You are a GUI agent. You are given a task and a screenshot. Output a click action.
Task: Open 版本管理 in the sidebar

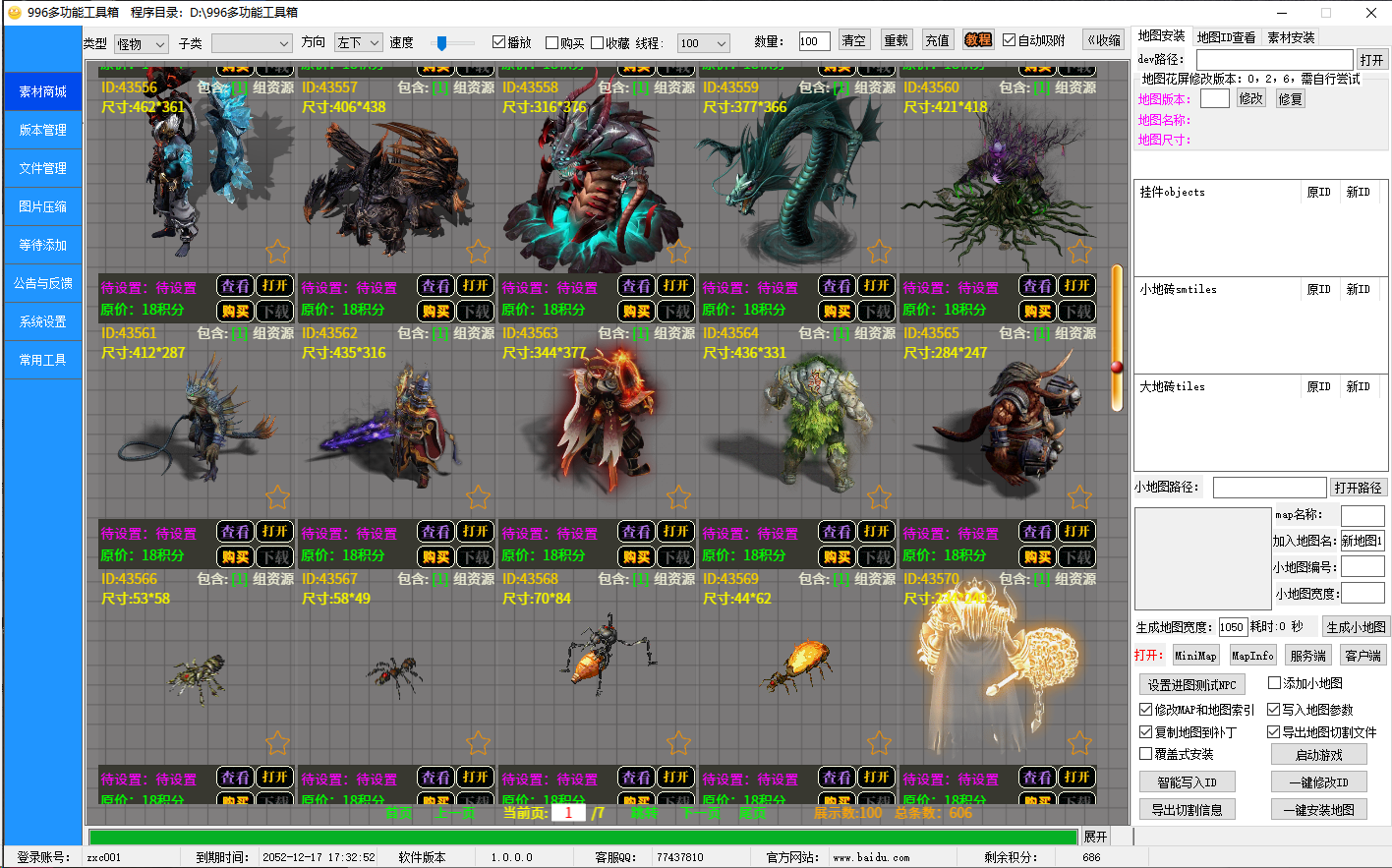coord(43,130)
